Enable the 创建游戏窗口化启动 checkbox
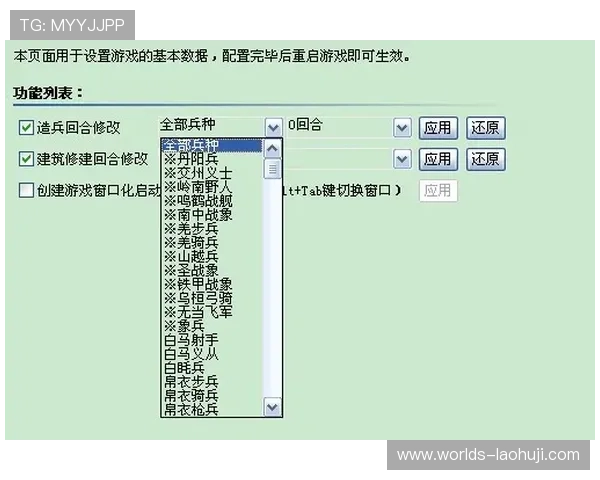The width and height of the screenshot is (600, 480). tap(26, 190)
